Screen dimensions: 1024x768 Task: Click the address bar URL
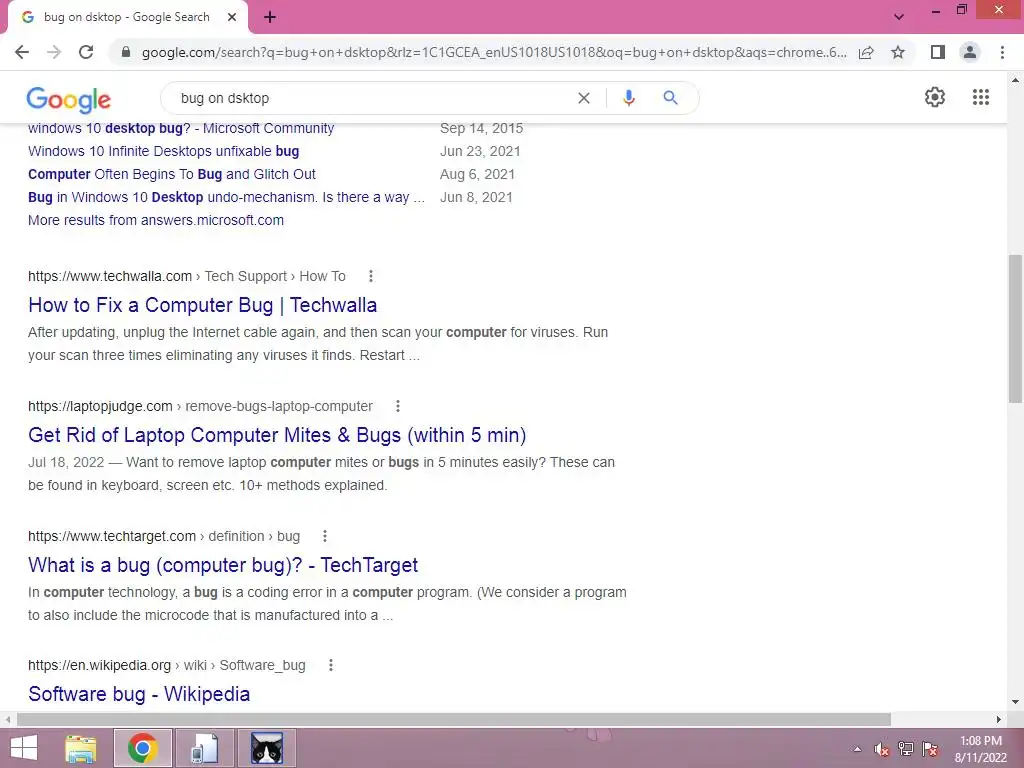(x=494, y=52)
